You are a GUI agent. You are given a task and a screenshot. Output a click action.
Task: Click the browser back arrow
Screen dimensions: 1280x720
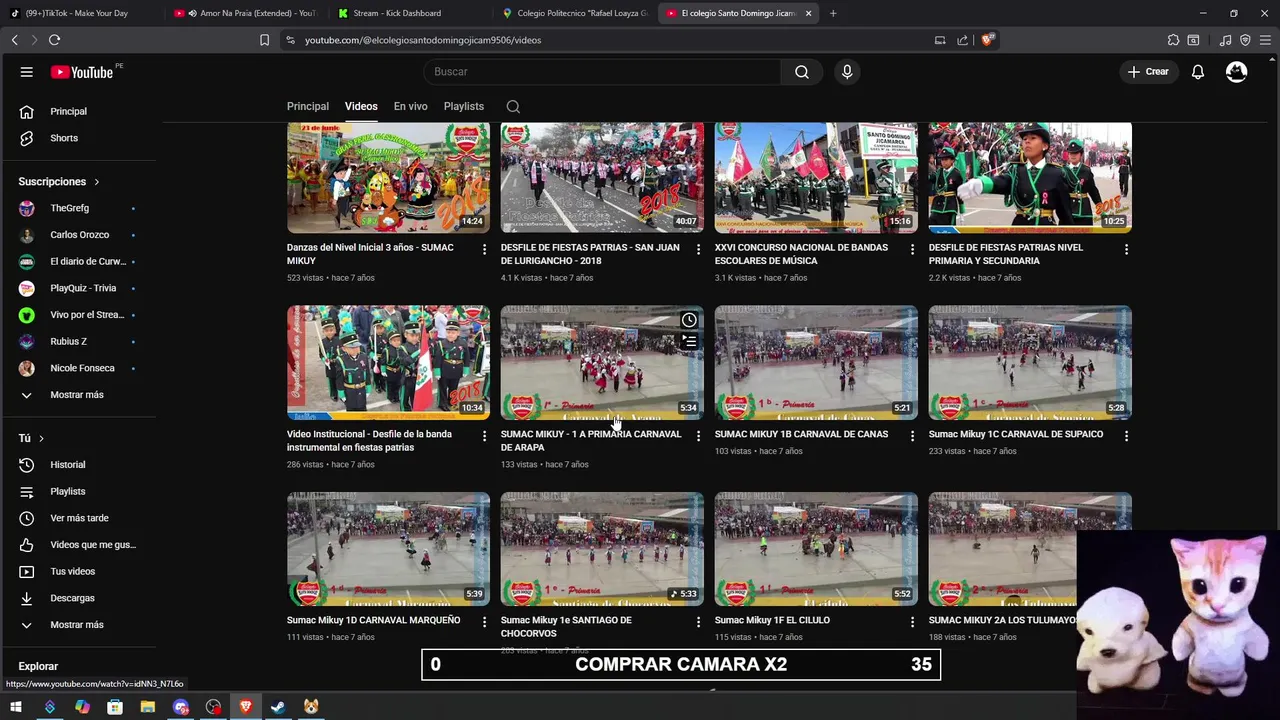(x=14, y=40)
